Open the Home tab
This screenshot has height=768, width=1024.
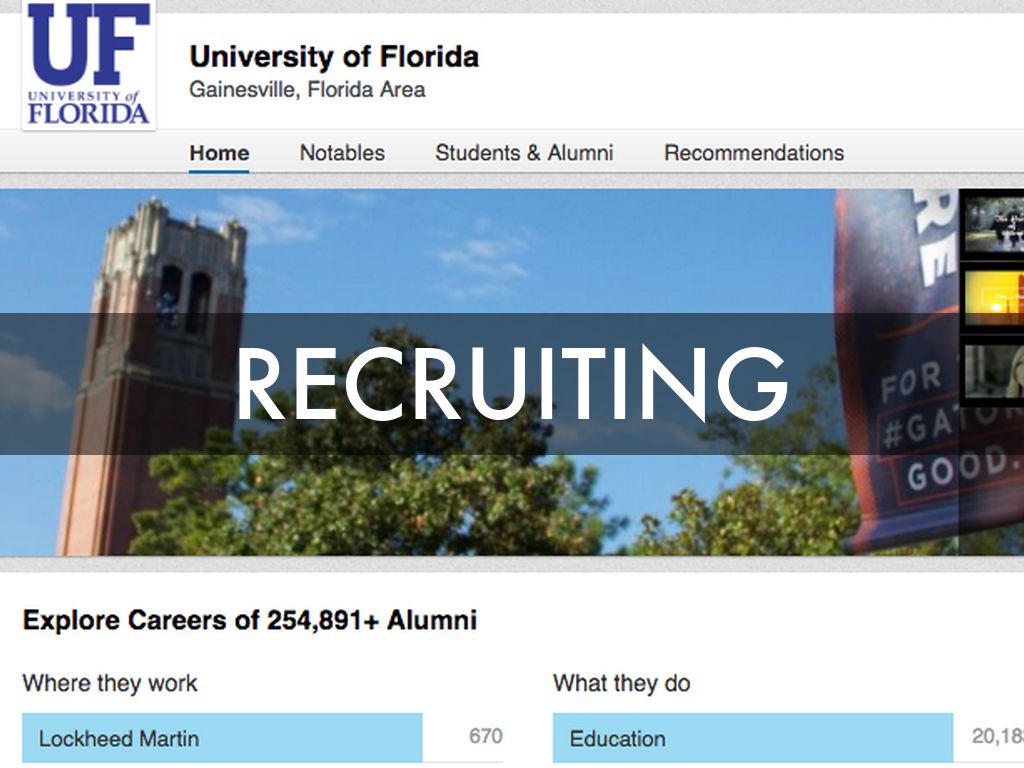(x=219, y=153)
